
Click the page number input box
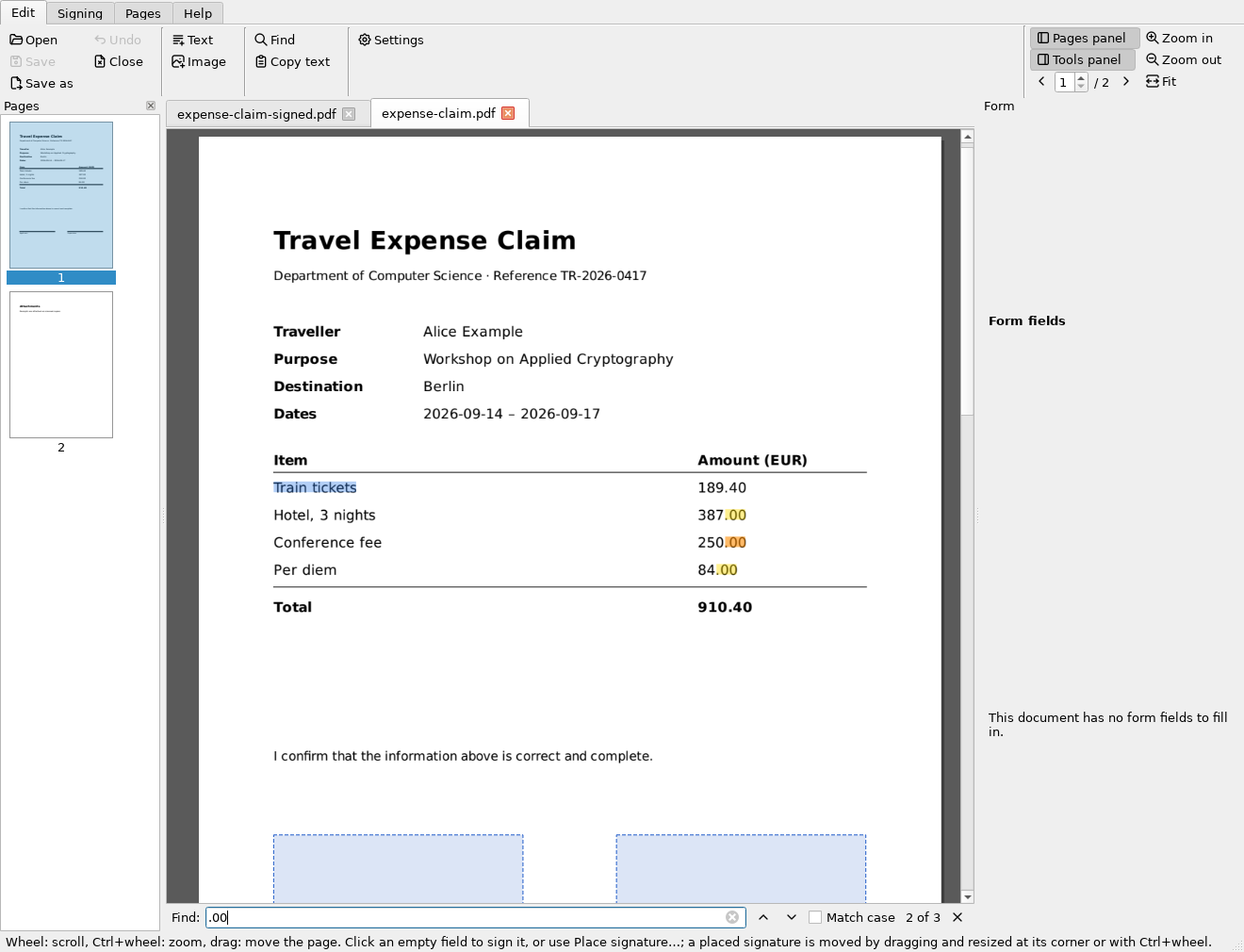(x=1065, y=82)
